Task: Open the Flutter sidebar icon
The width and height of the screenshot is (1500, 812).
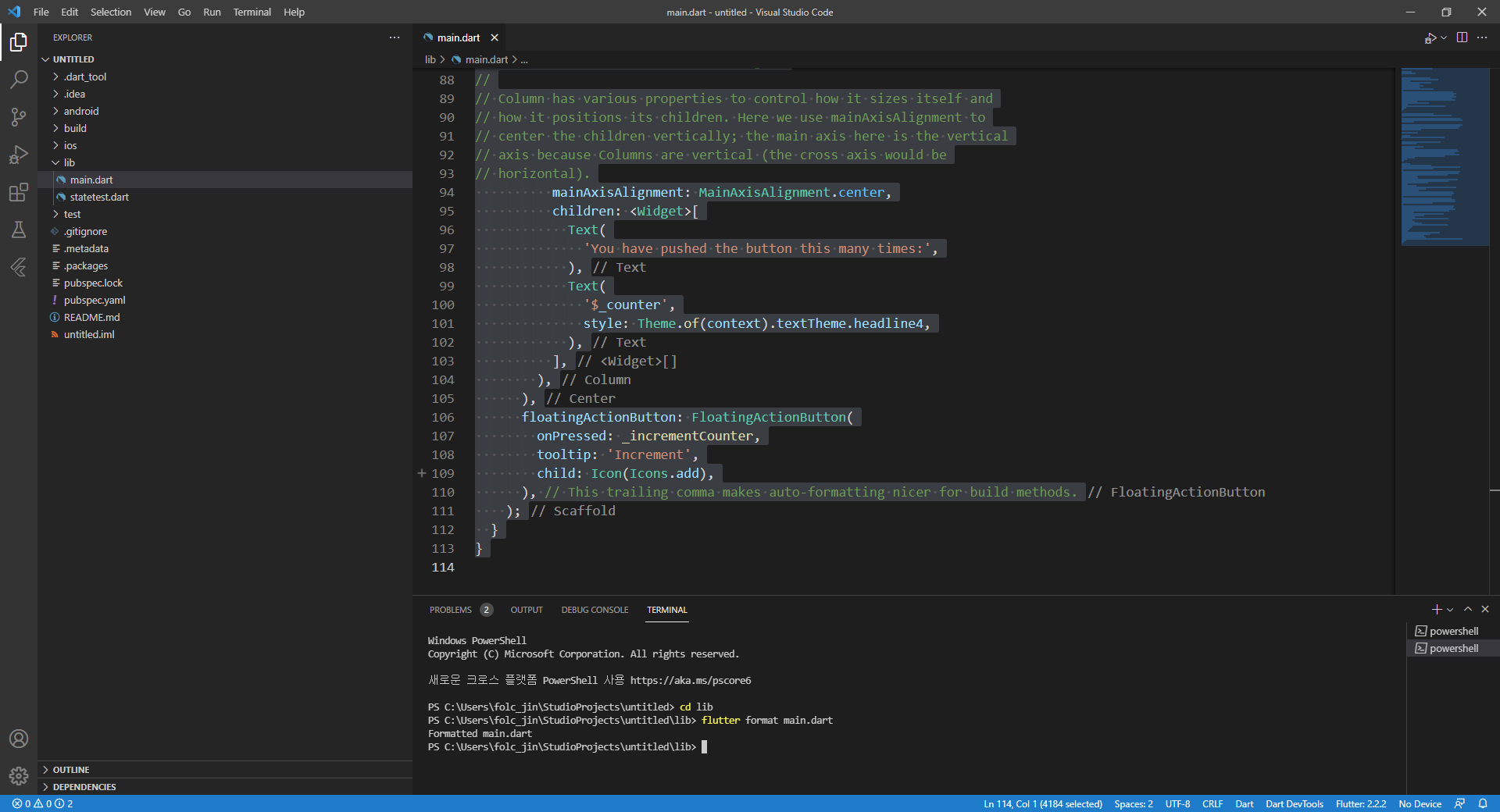Action: coord(19,267)
